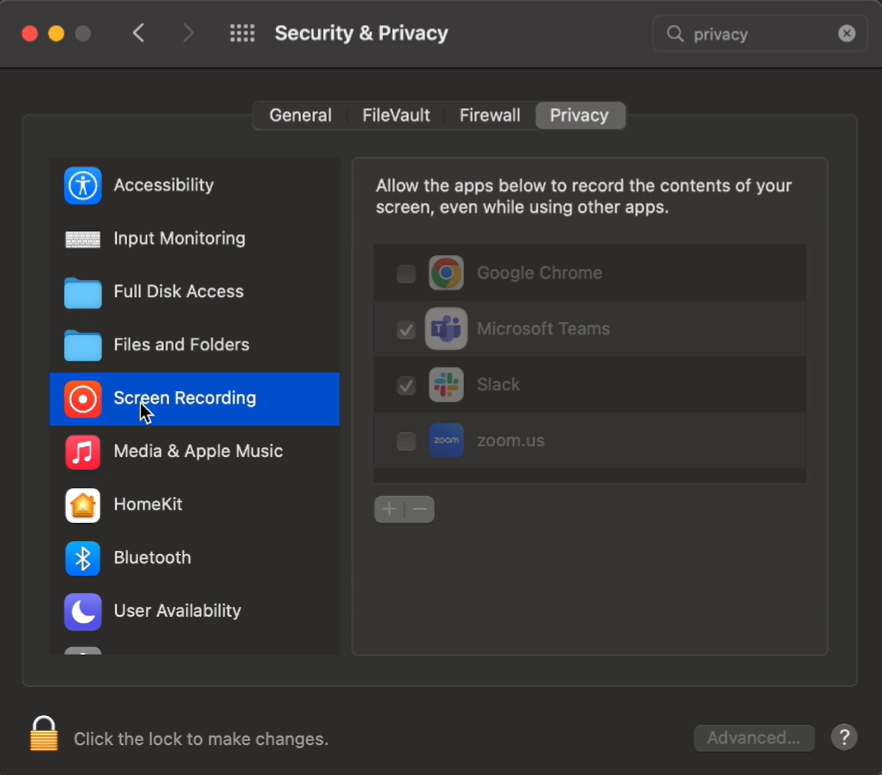This screenshot has width=882, height=775.
Task: Click the Advanced button
Action: click(754, 738)
